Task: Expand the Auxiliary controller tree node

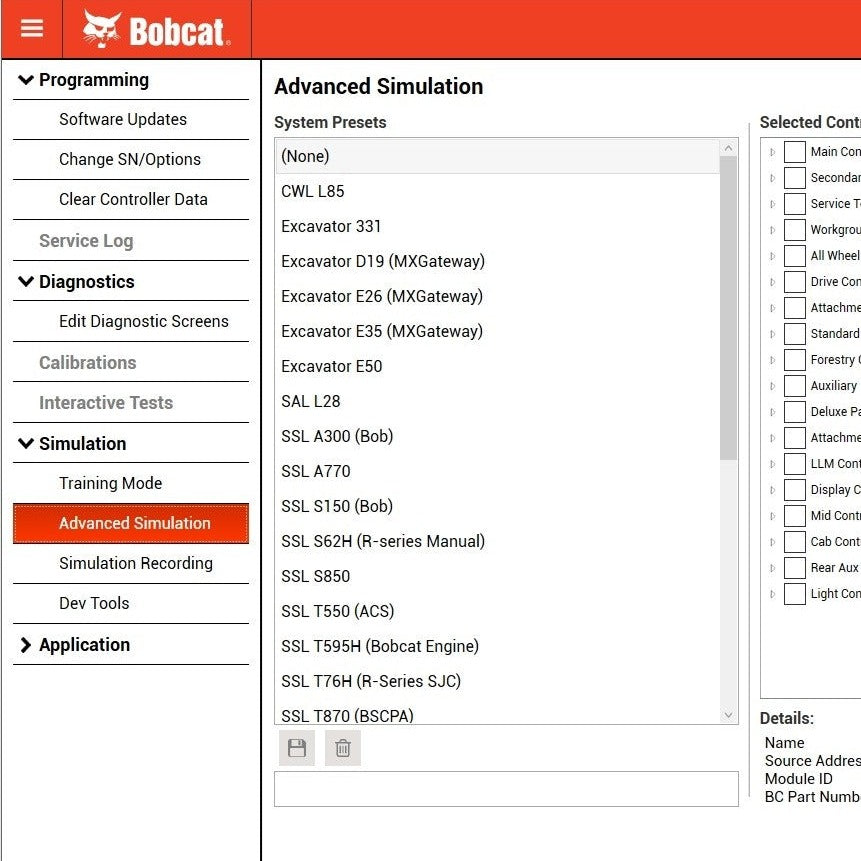Action: [772, 386]
